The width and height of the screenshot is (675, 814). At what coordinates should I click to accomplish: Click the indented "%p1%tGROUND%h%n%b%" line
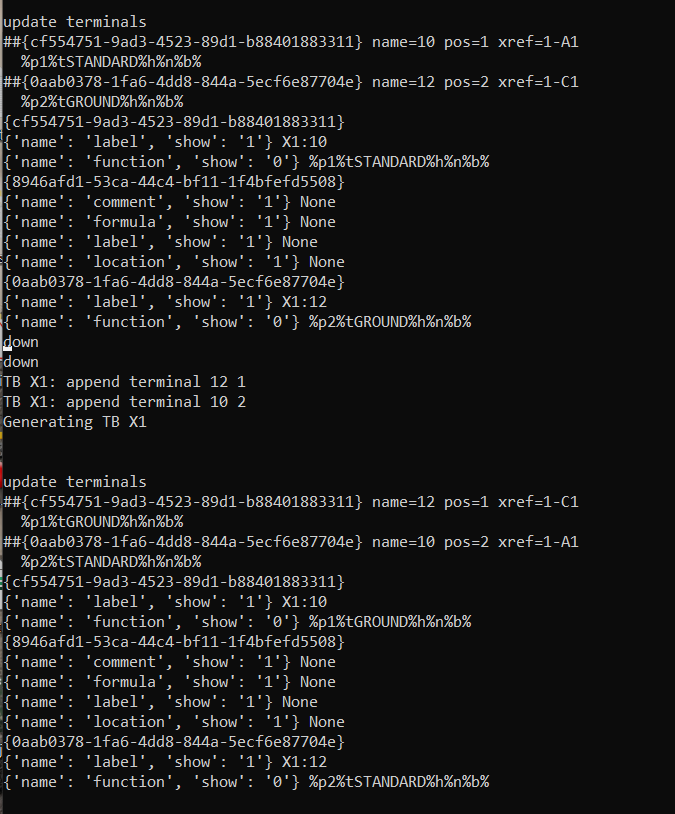(102, 522)
